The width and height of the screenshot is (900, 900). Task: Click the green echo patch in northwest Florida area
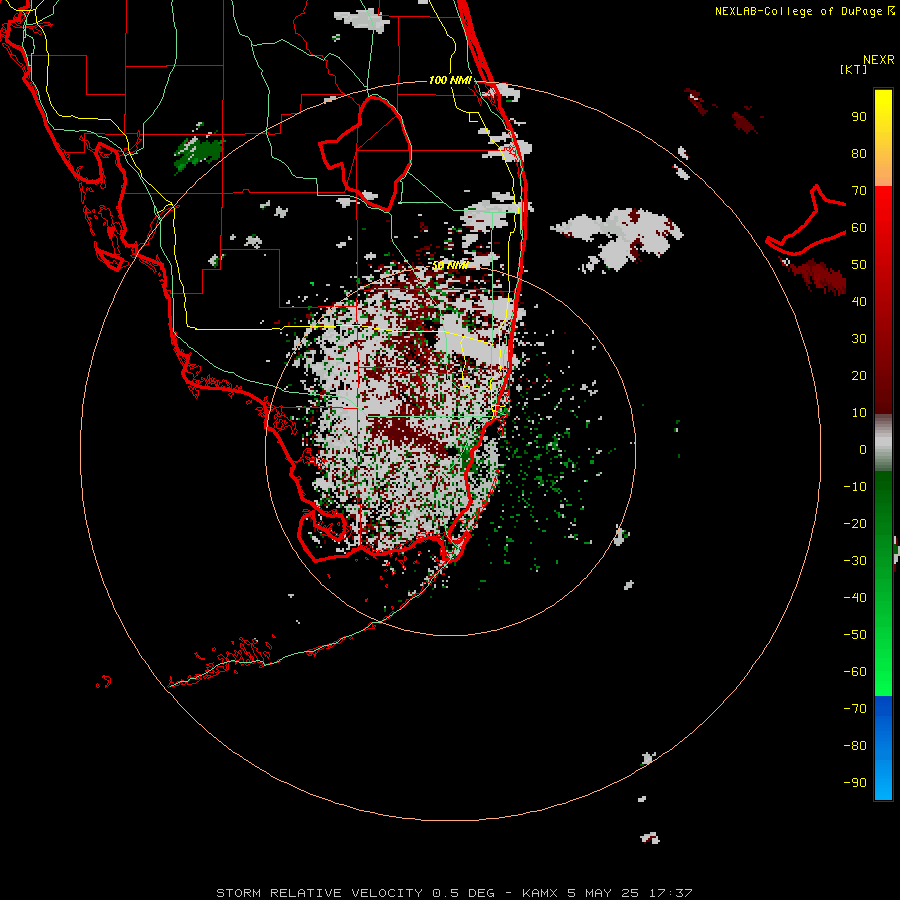click(199, 152)
